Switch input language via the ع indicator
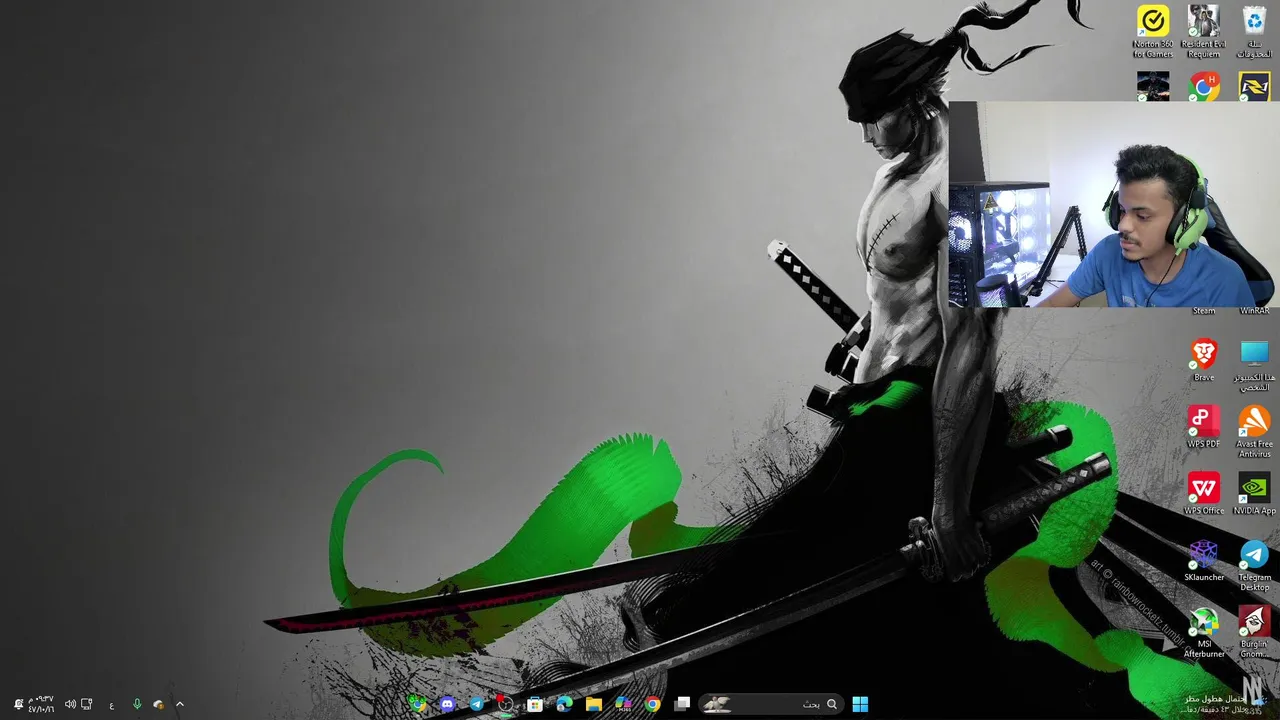 coord(111,704)
